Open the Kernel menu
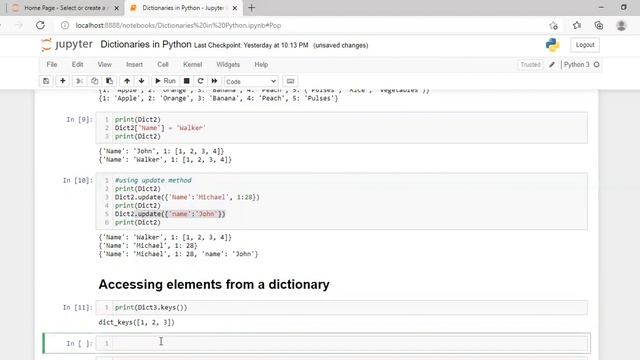 192,64
